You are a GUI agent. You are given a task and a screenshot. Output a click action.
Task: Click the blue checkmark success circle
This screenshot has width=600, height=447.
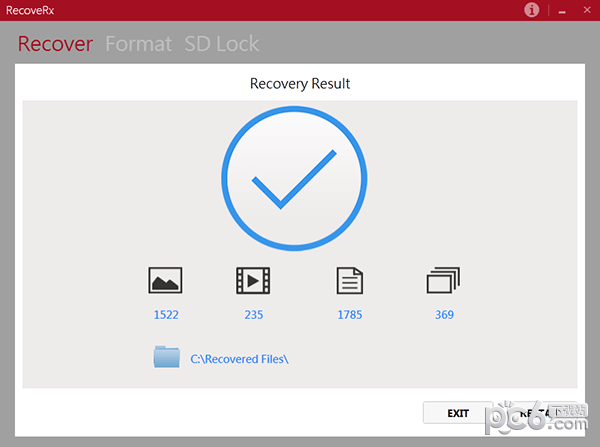coord(294,178)
